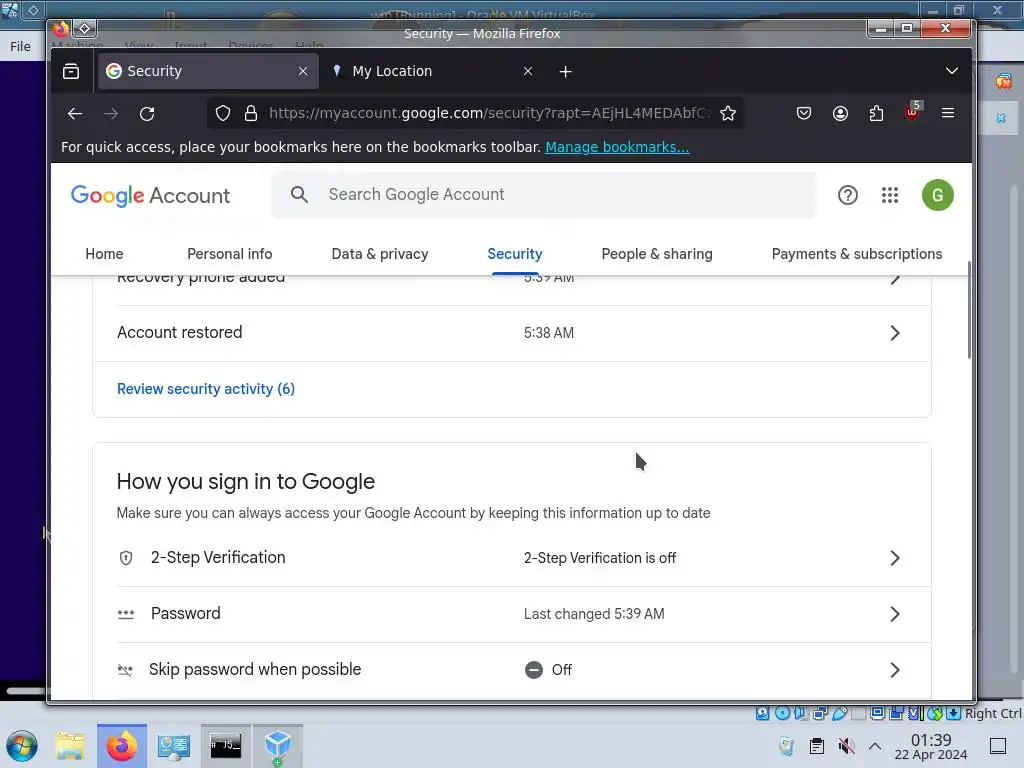Open Firefox account icon in toolbar
Image resolution: width=1024 pixels, height=768 pixels.
(840, 114)
